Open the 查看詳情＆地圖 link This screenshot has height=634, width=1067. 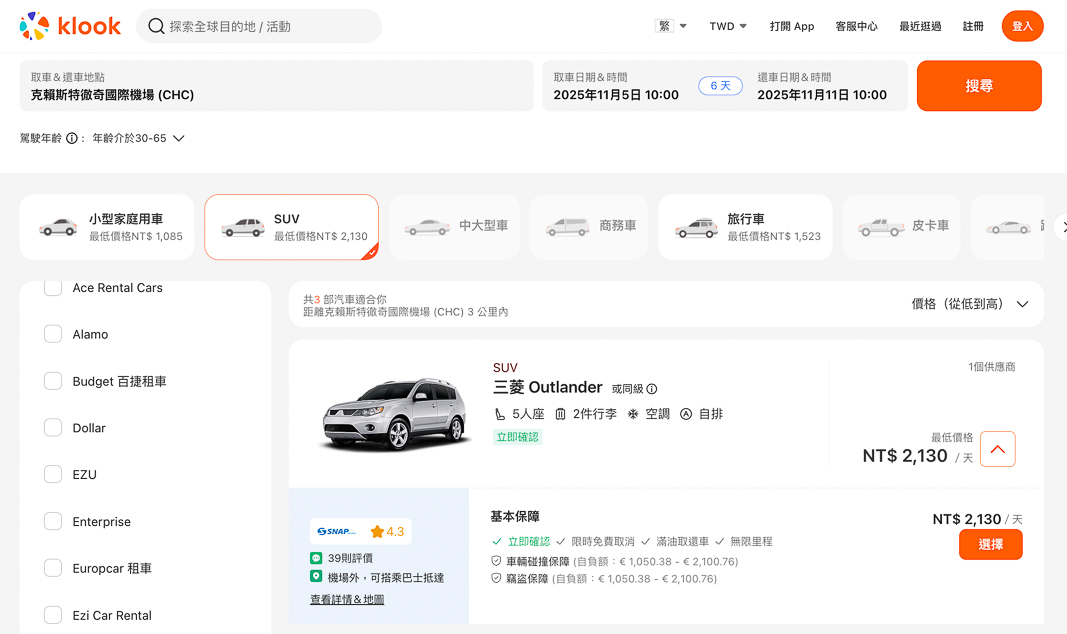pos(347,599)
